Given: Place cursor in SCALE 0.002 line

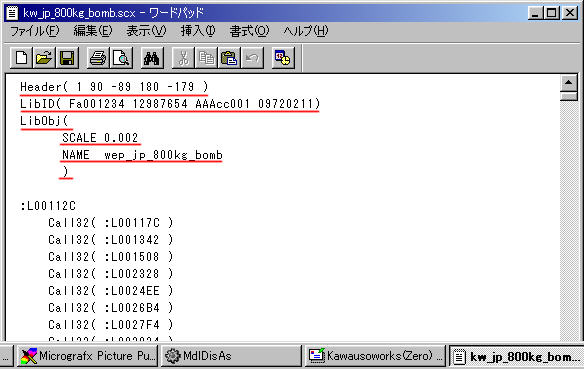Looking at the screenshot, I should pos(100,138).
